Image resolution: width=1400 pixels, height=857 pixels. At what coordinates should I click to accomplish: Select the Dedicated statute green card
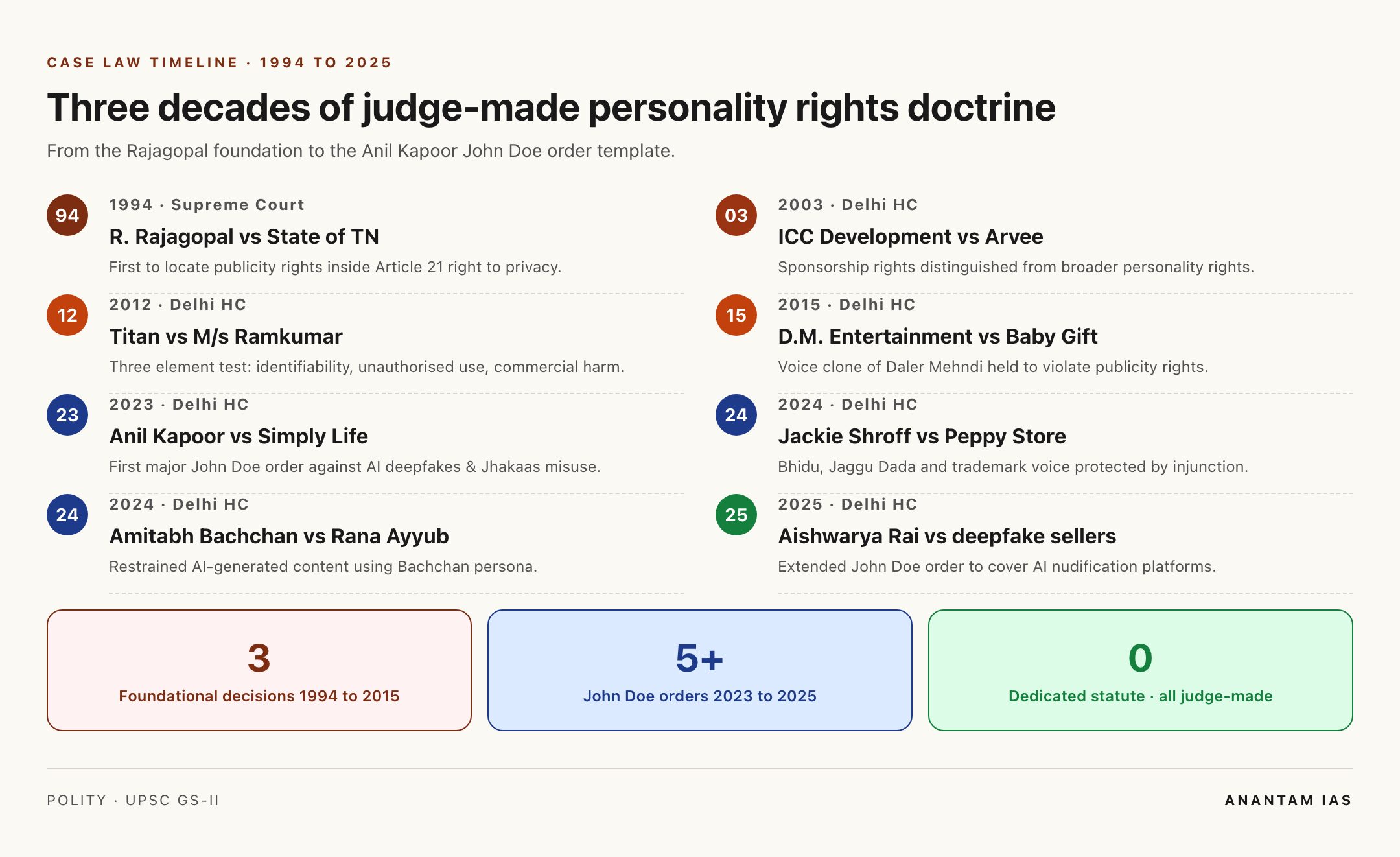click(1141, 670)
